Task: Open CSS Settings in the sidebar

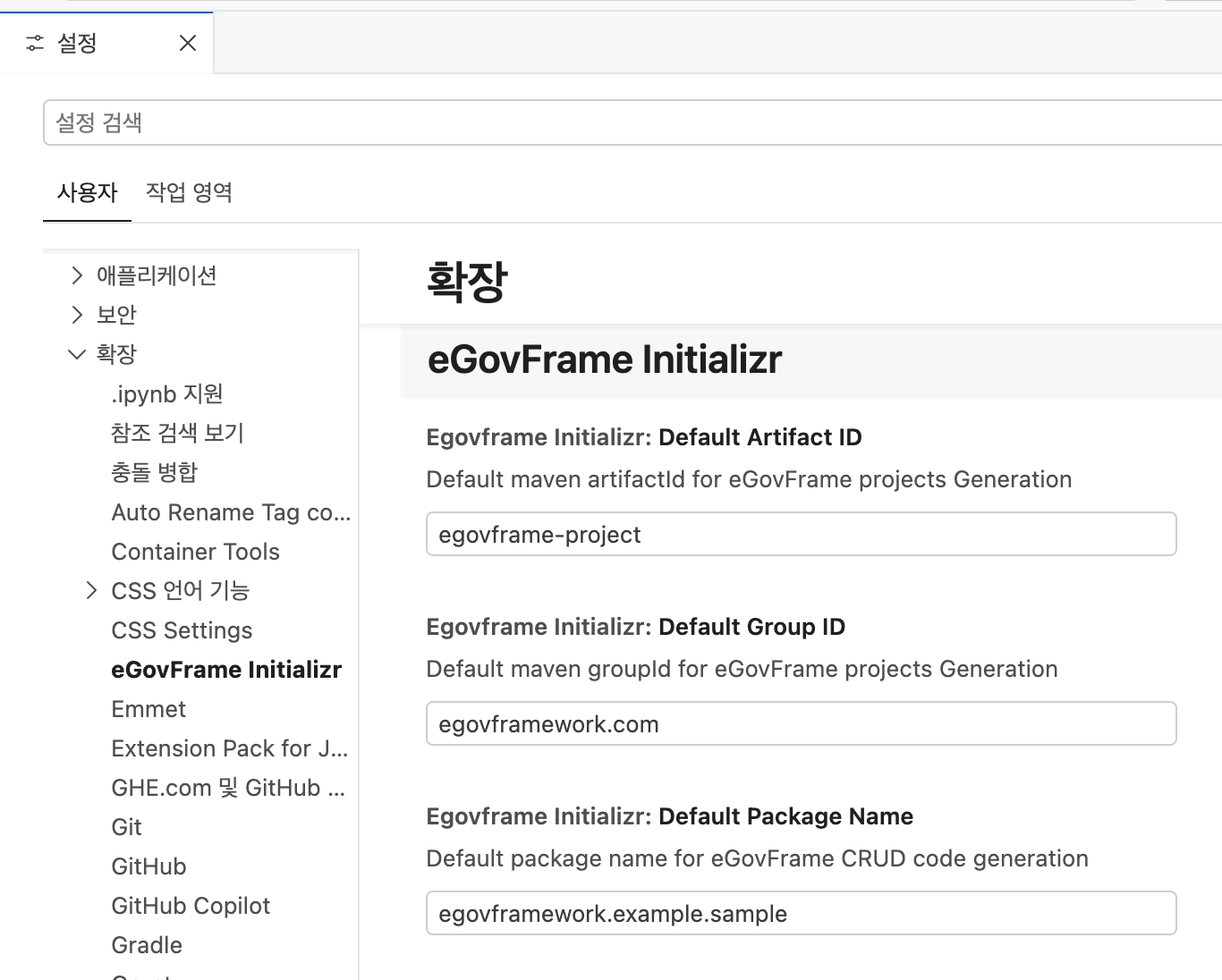Action: point(181,629)
